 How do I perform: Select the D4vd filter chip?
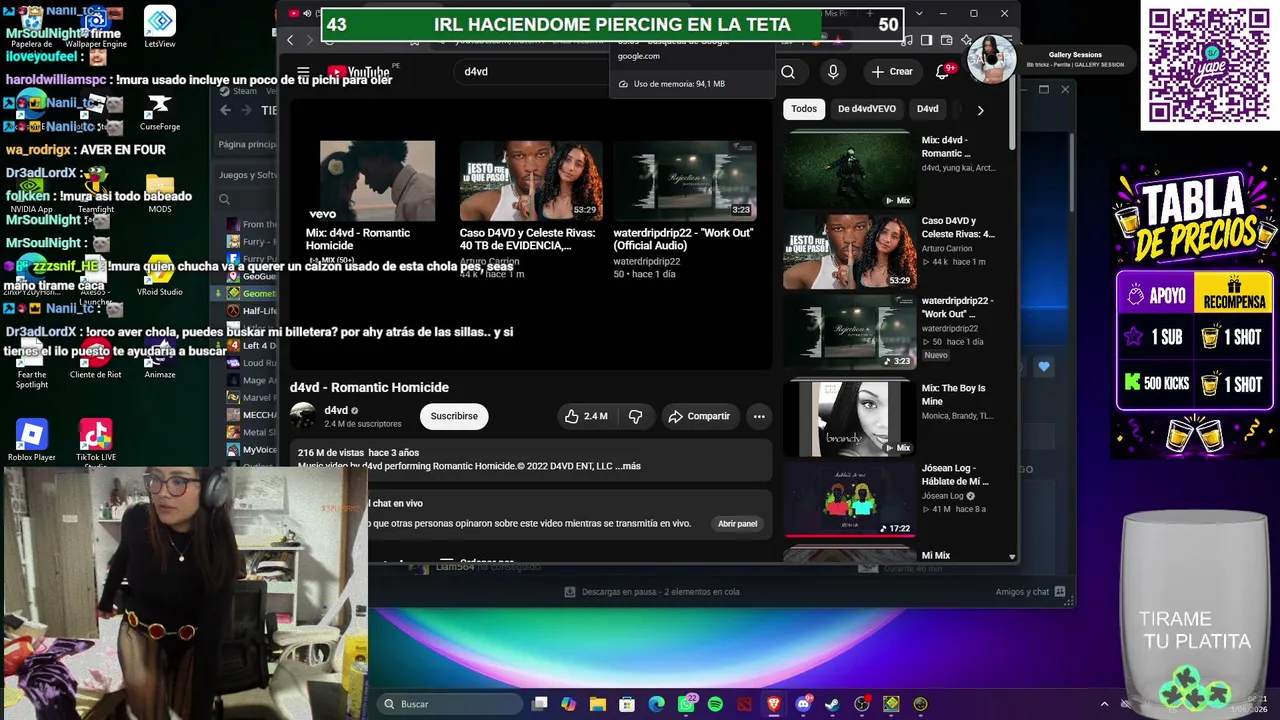pyautogui.click(x=928, y=109)
